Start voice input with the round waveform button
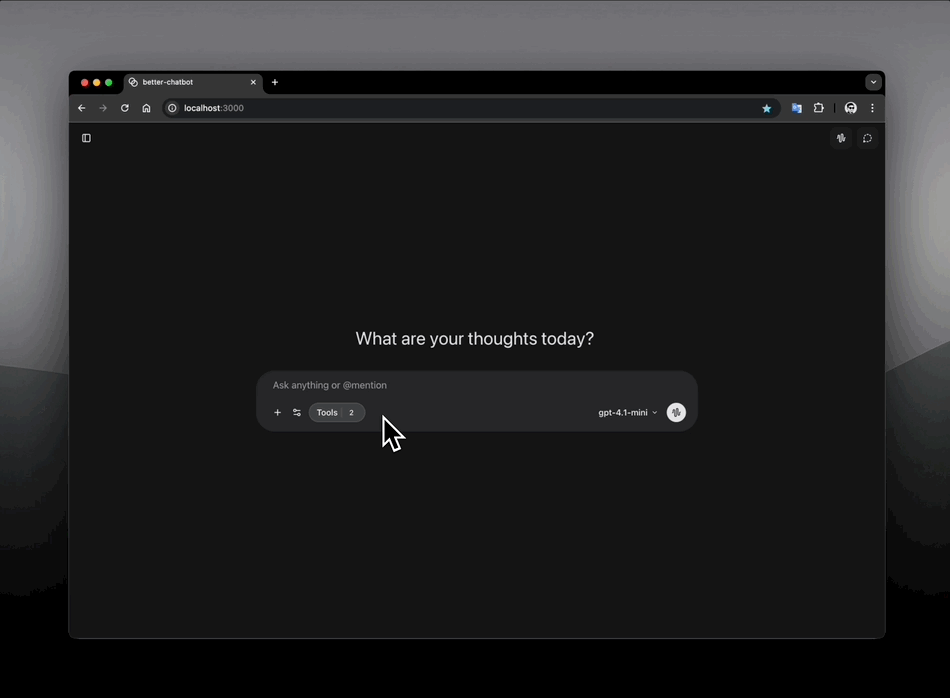This screenshot has width=950, height=698. click(676, 413)
